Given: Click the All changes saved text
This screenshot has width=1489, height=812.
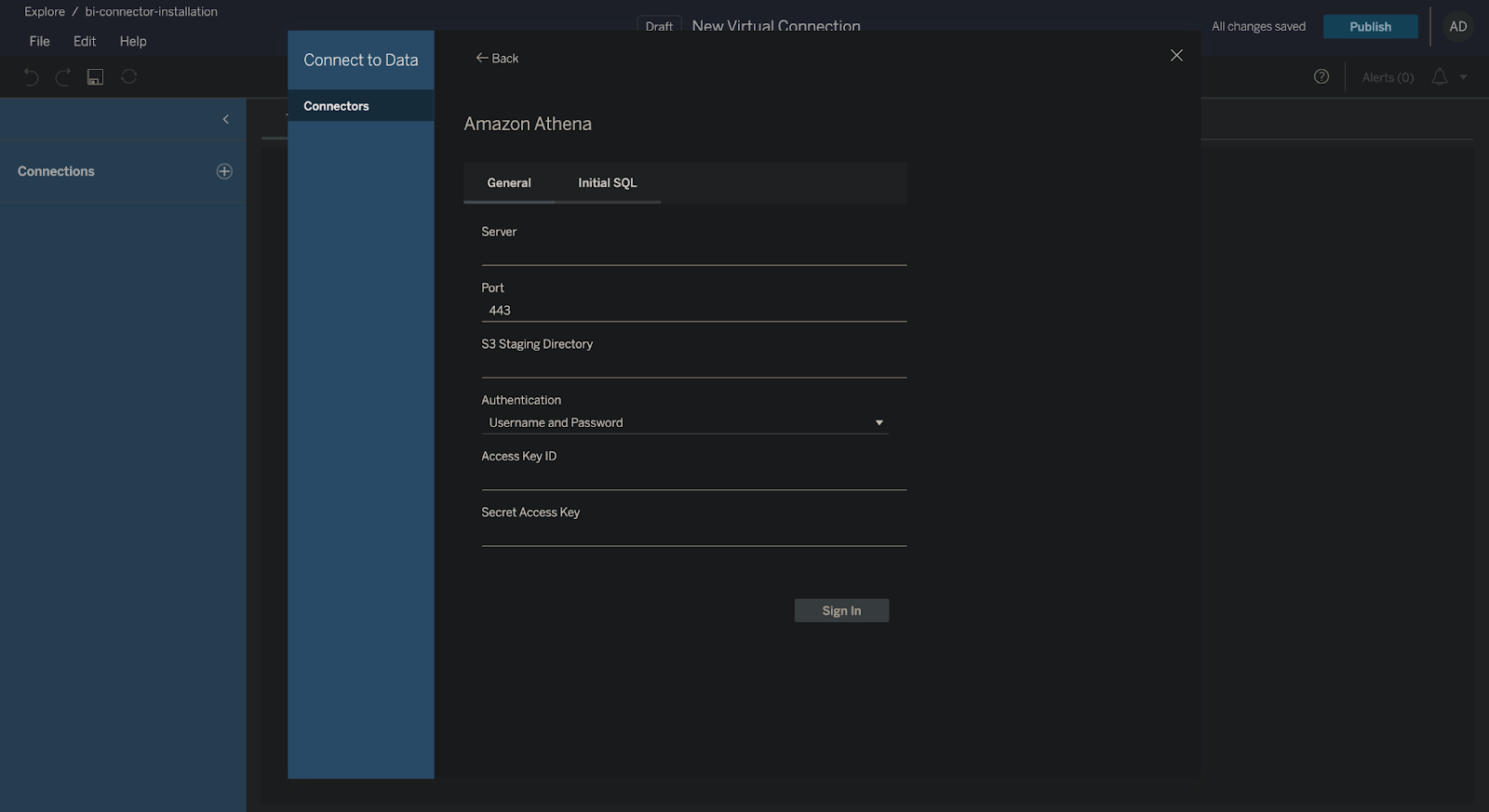Looking at the screenshot, I should tap(1258, 26).
